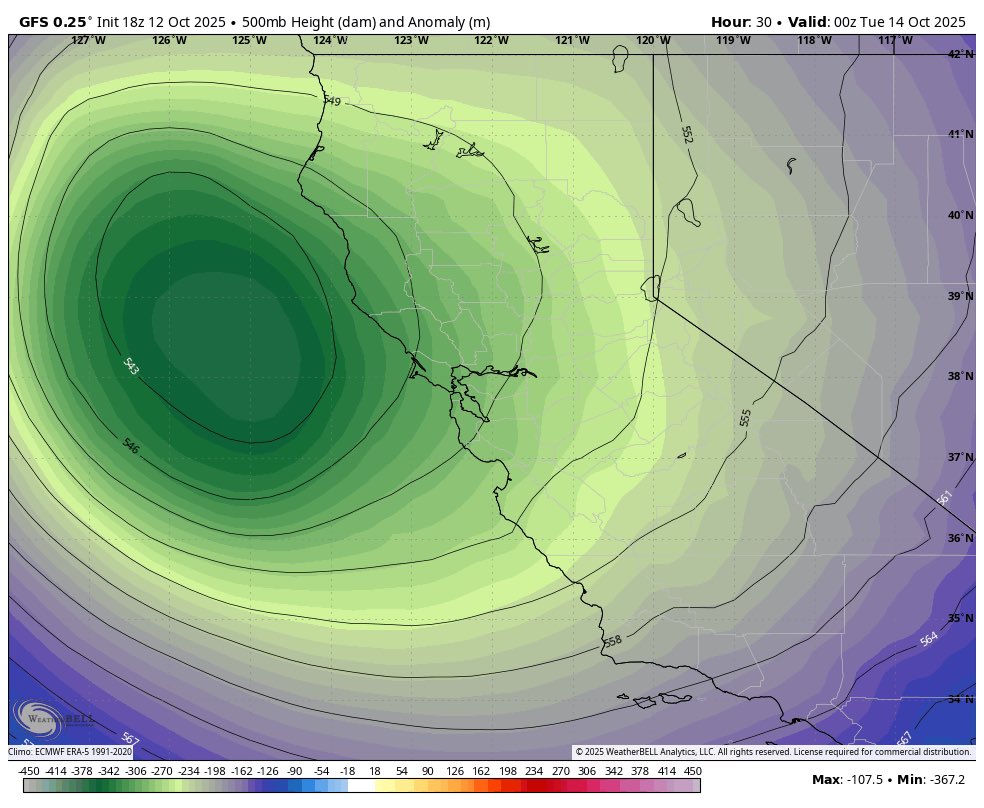The width and height of the screenshot is (984, 808).
Task: Click the 117°W longitude label
Action: click(x=896, y=40)
